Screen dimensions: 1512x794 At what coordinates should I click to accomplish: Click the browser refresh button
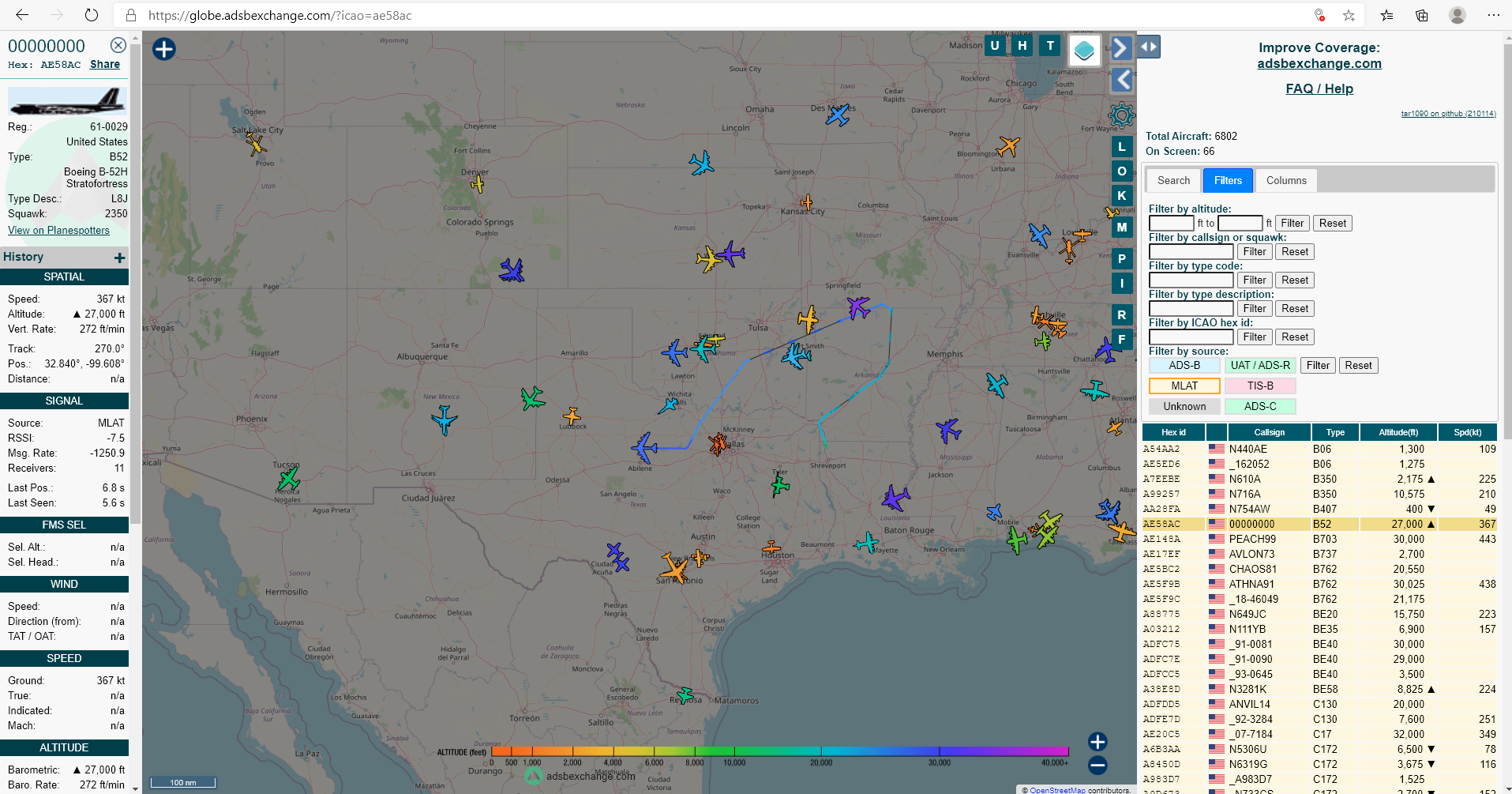(x=92, y=15)
